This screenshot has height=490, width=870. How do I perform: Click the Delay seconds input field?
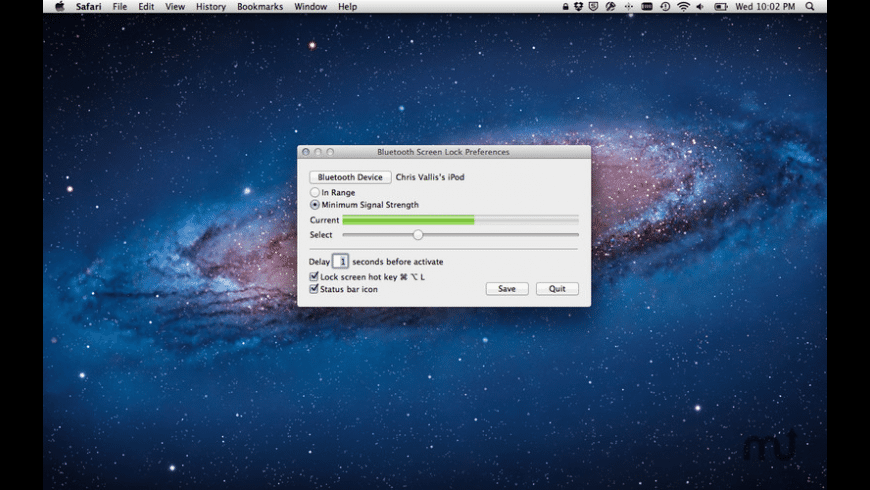coord(340,261)
